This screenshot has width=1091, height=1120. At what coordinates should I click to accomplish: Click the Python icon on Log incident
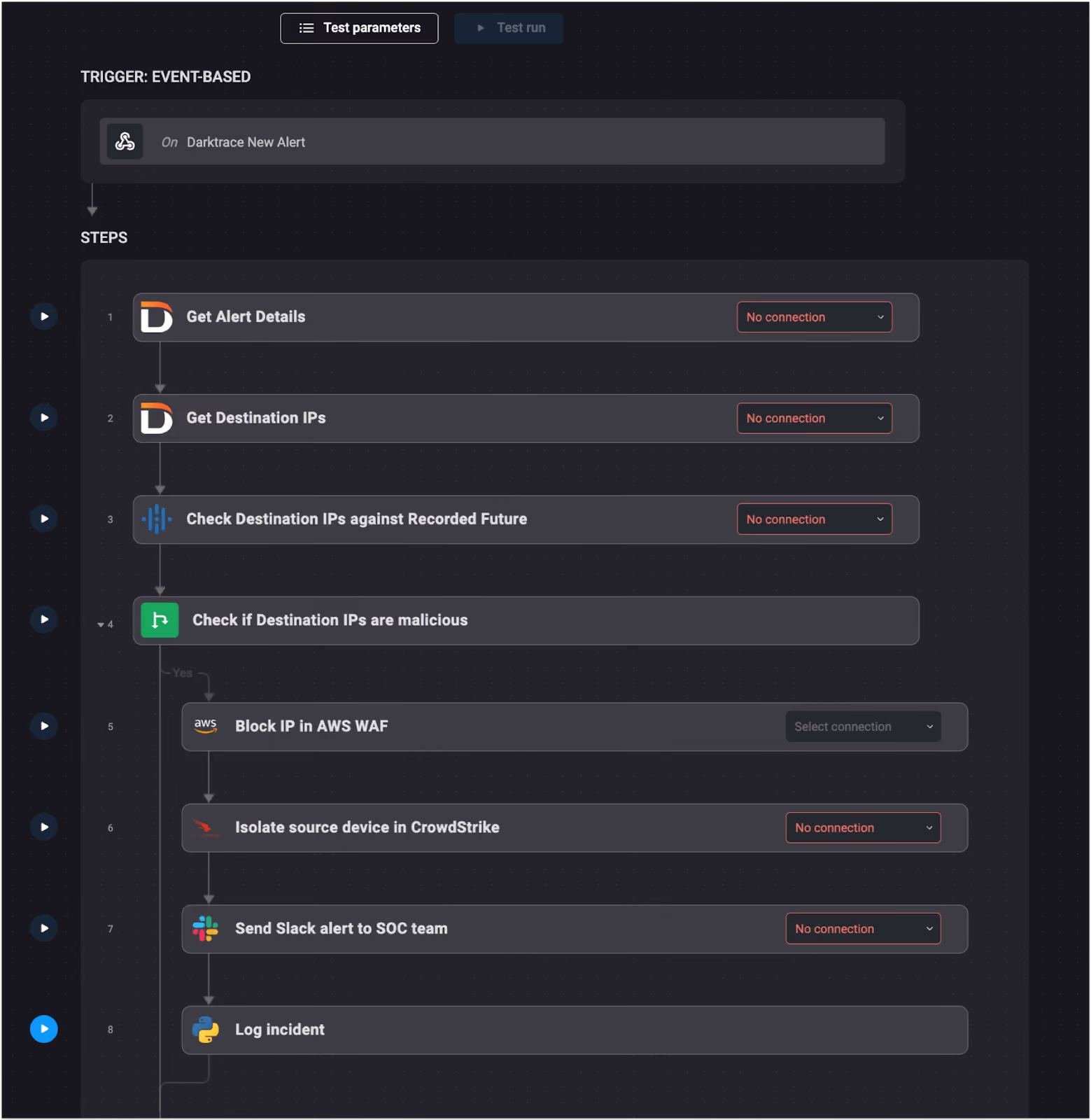pos(205,1030)
